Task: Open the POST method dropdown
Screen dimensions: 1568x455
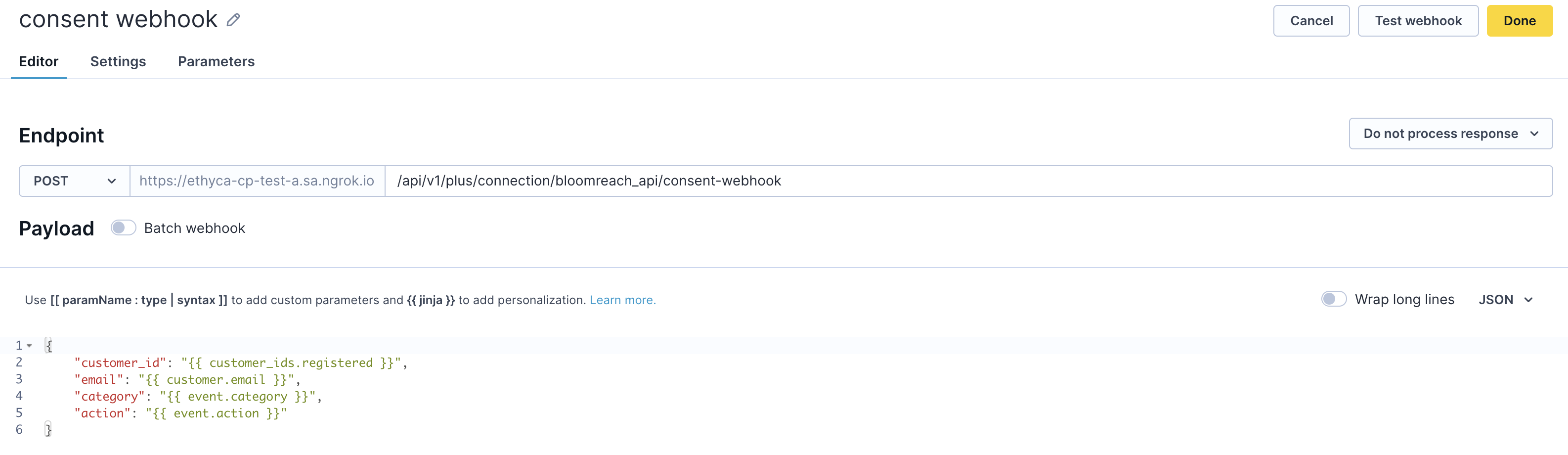Action: (74, 181)
